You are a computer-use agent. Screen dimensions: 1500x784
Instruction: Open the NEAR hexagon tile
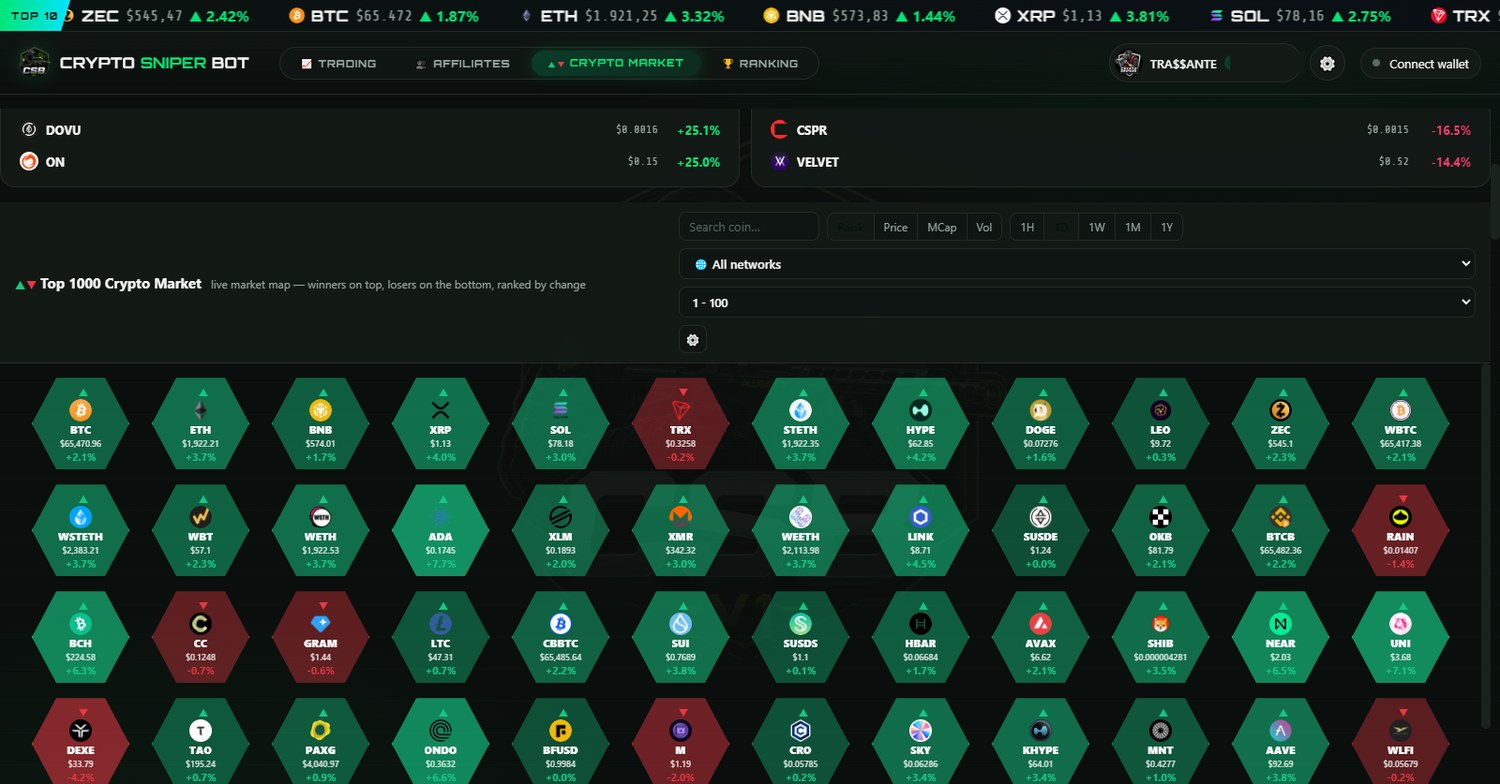pyautogui.click(x=1280, y=638)
